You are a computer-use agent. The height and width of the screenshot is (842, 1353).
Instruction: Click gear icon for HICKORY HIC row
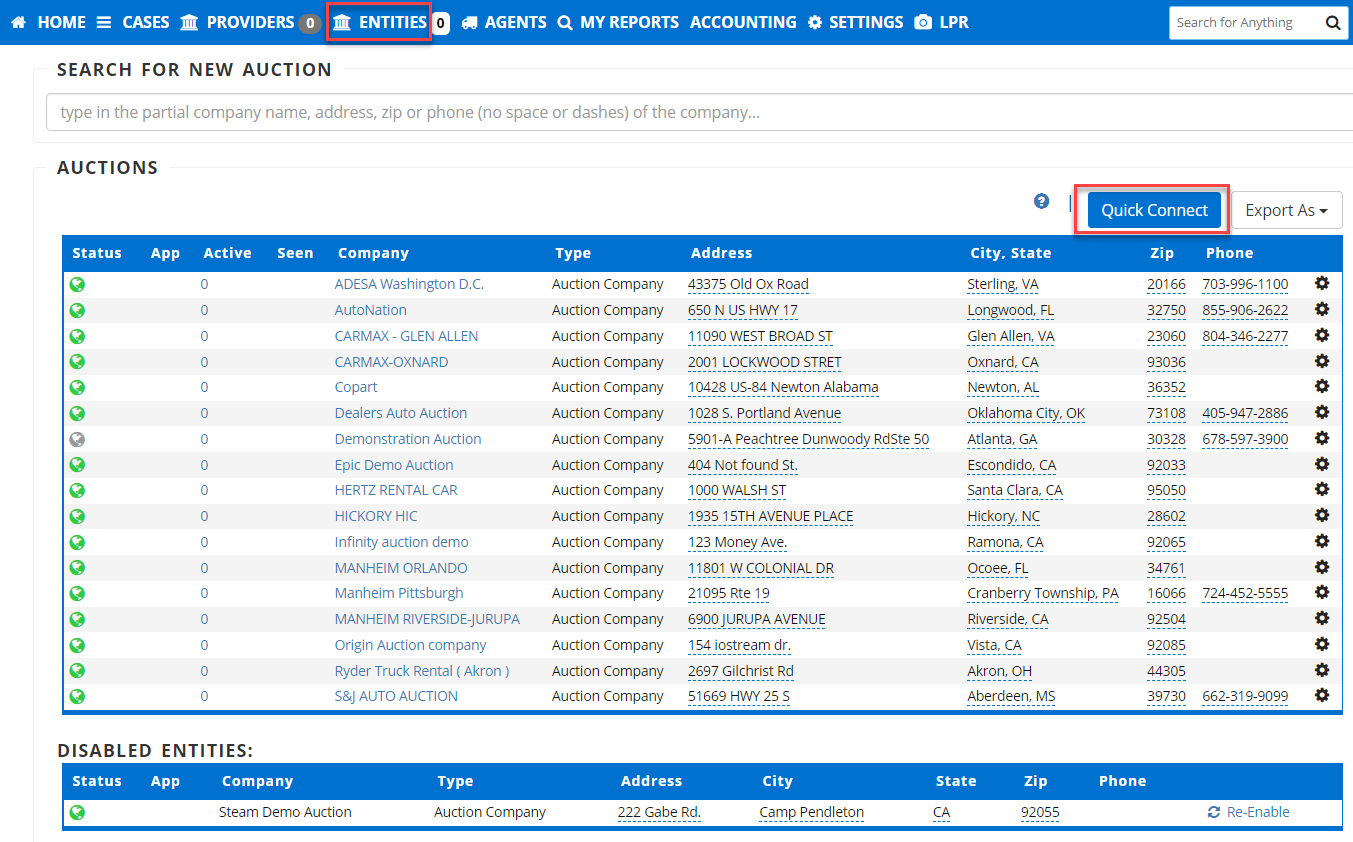1321,516
